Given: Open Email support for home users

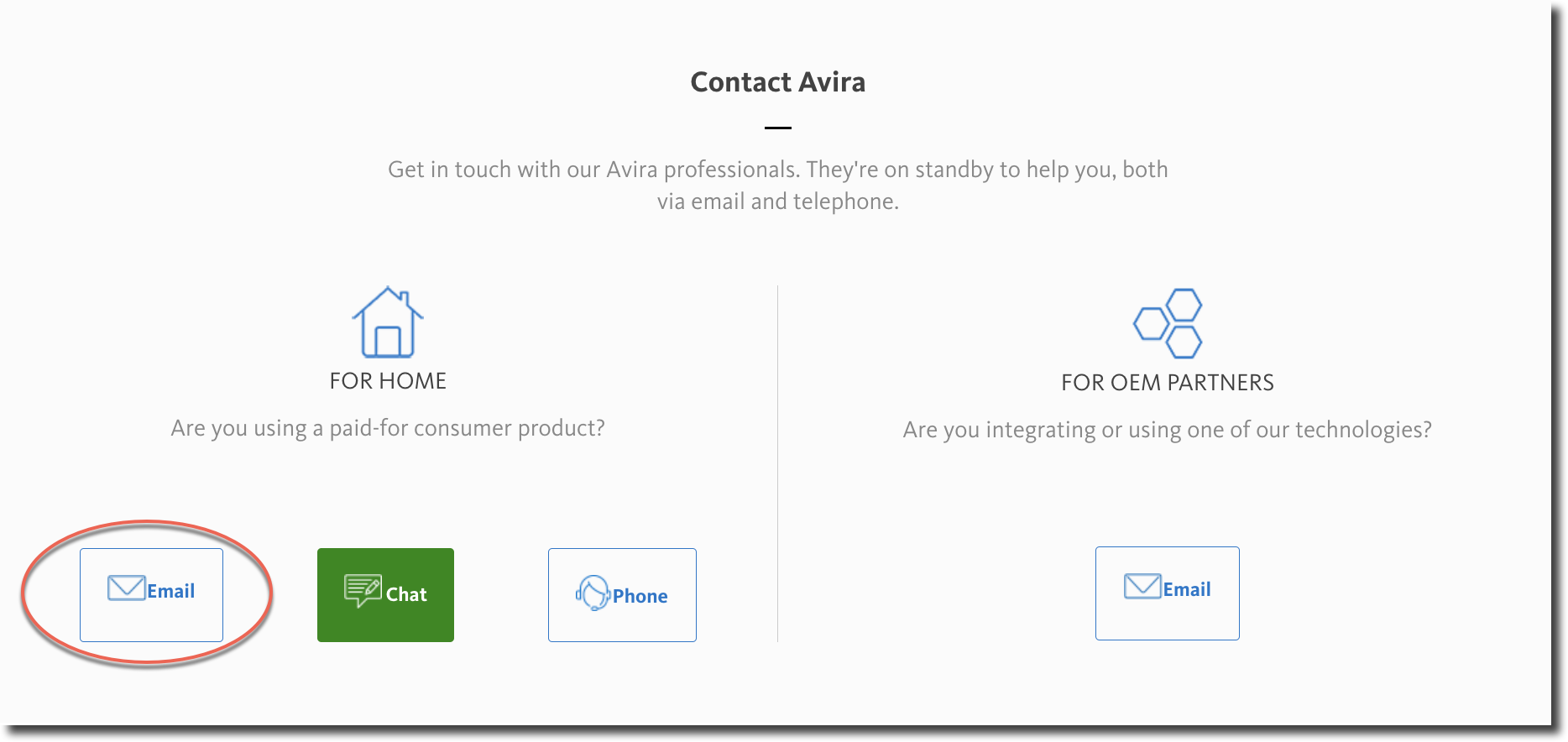Looking at the screenshot, I should pyautogui.click(x=151, y=595).
